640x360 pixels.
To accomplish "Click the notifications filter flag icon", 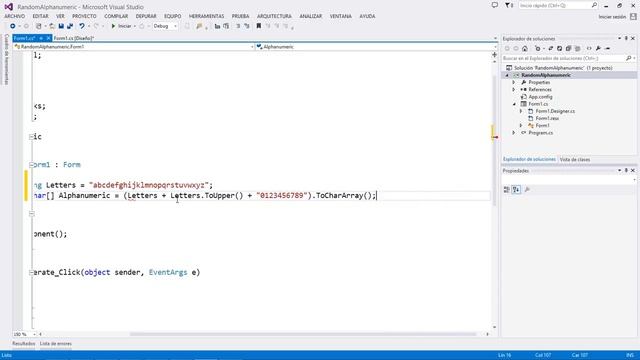I will 509,5.
